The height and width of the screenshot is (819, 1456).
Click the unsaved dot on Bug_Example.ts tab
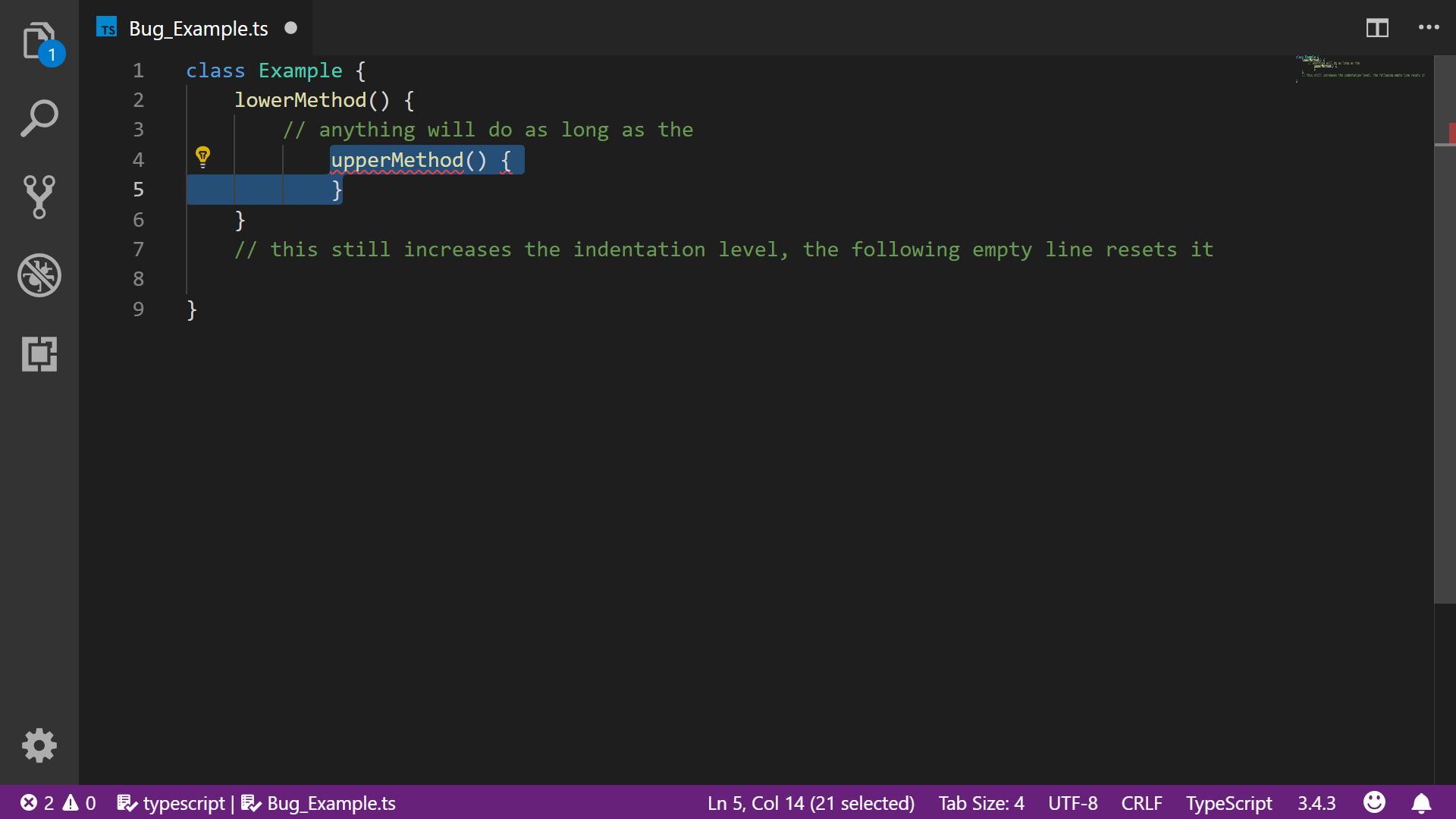pos(290,28)
